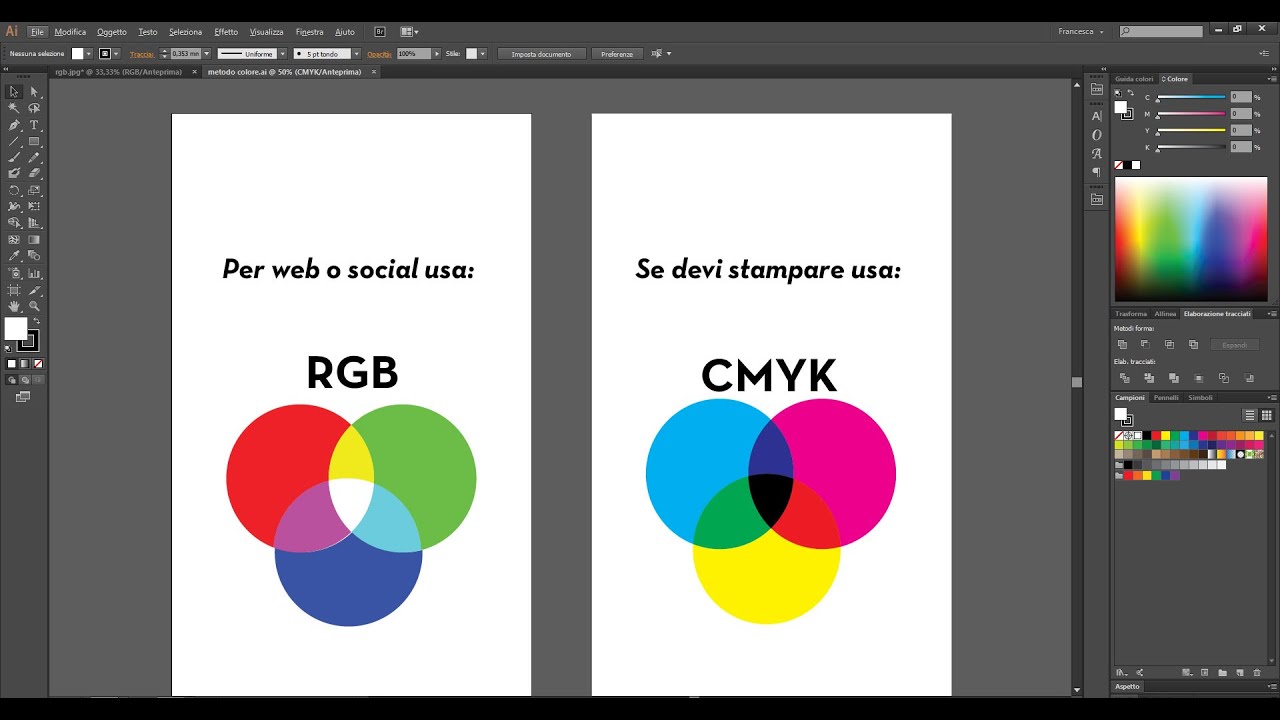Viewport: 1280px width, 720px height.
Task: Select the Scale tool
Action: (x=34, y=190)
